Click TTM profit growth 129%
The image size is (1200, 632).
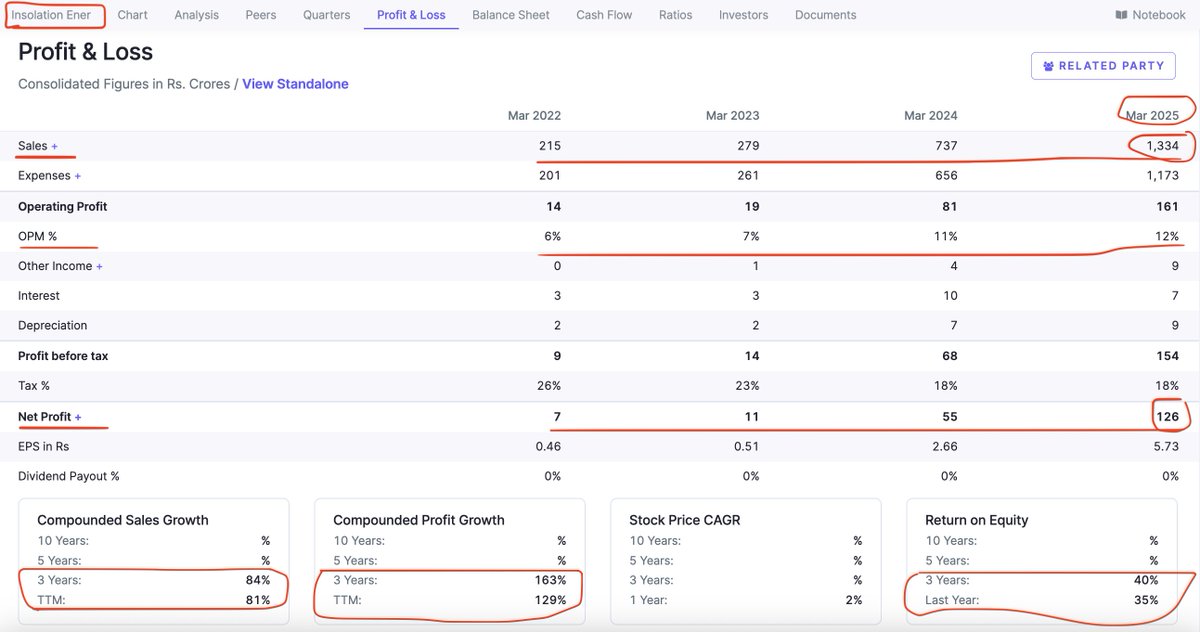551,600
